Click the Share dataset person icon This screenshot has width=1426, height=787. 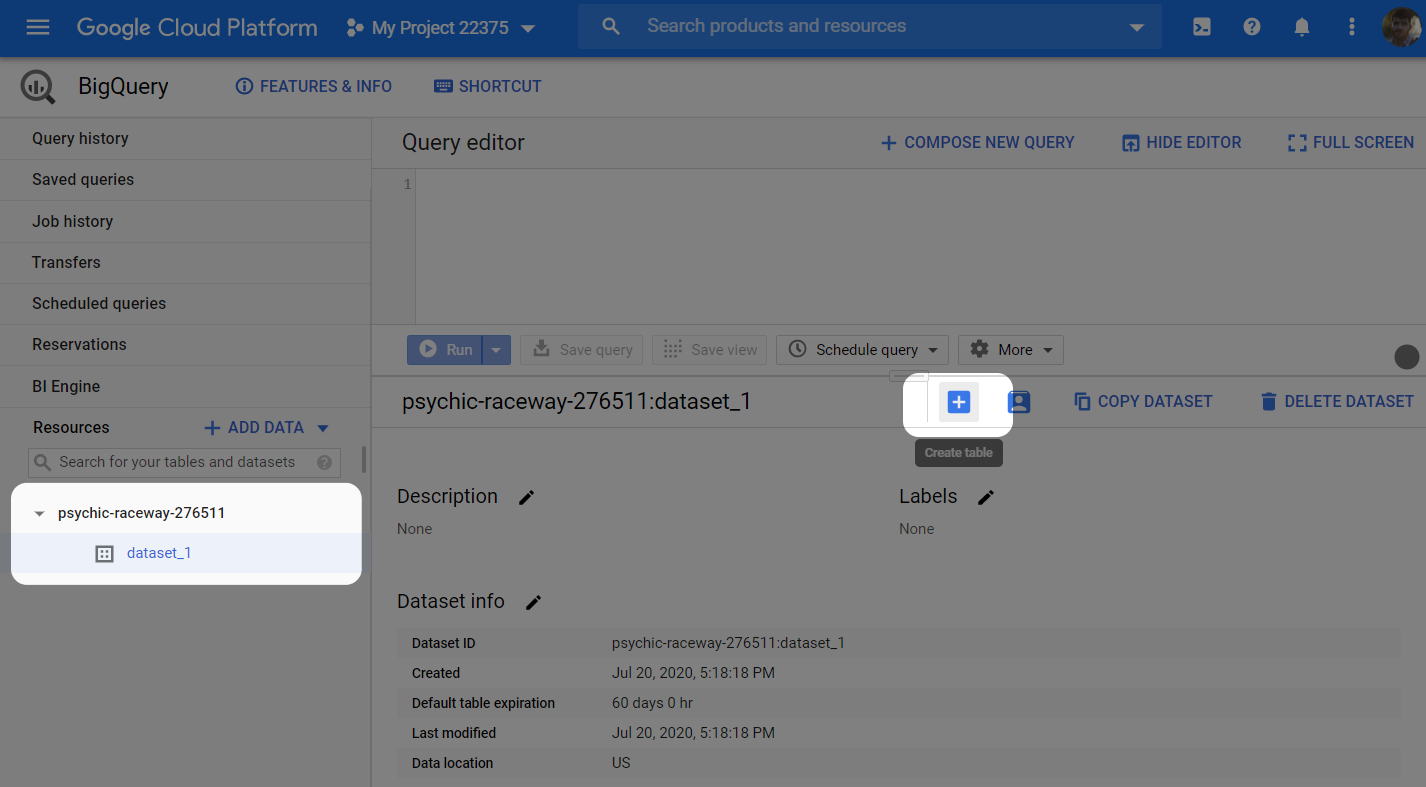(x=1019, y=402)
